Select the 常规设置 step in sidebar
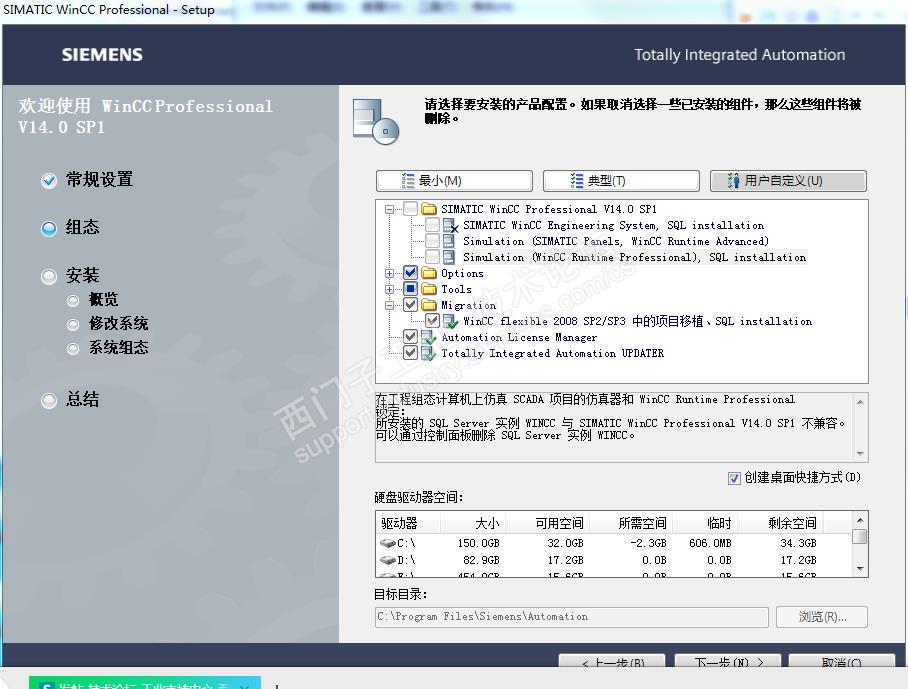The width and height of the screenshot is (908, 689). click(87, 179)
